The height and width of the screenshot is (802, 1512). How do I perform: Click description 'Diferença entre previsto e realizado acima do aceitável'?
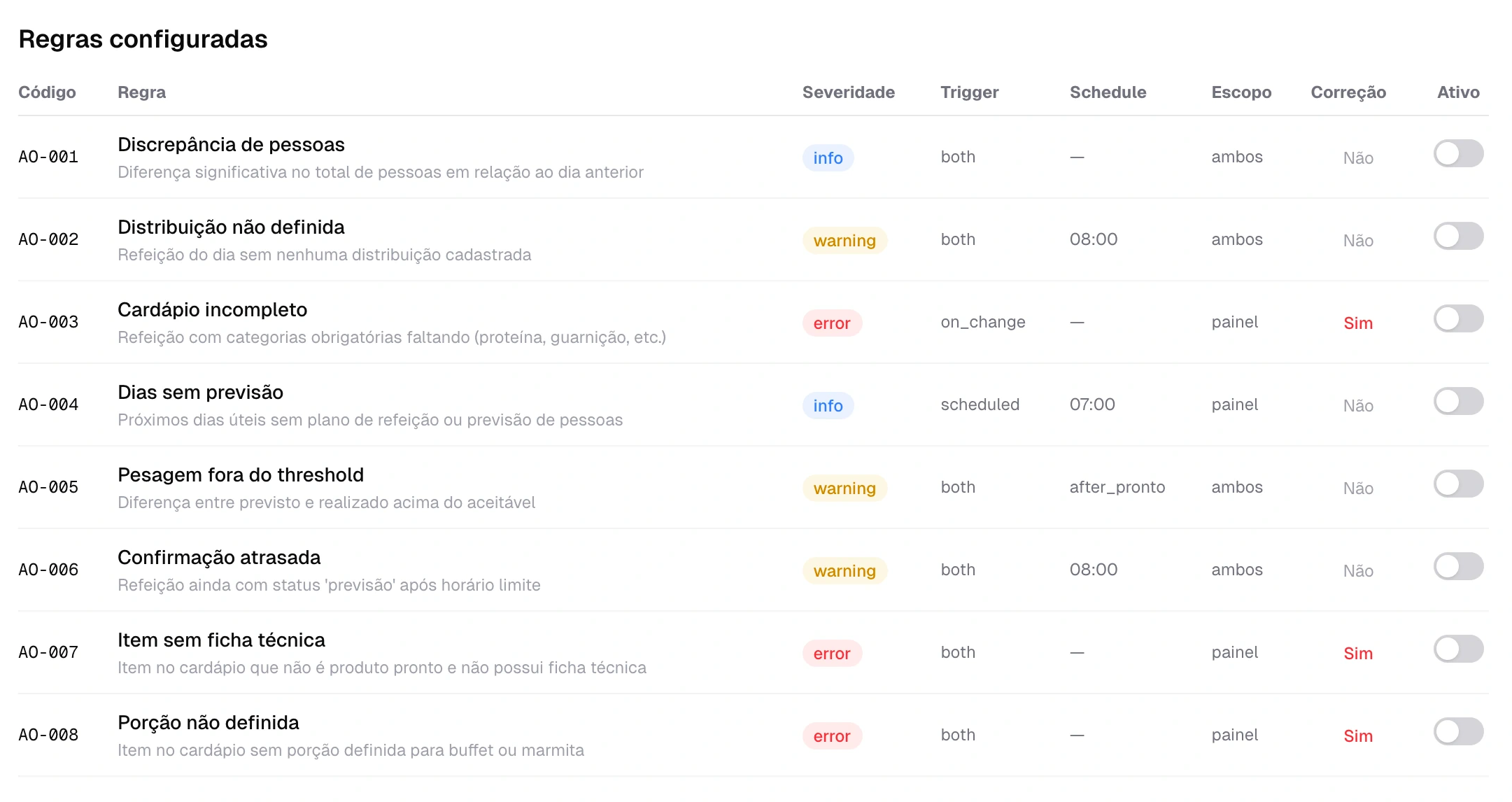[x=326, y=502]
